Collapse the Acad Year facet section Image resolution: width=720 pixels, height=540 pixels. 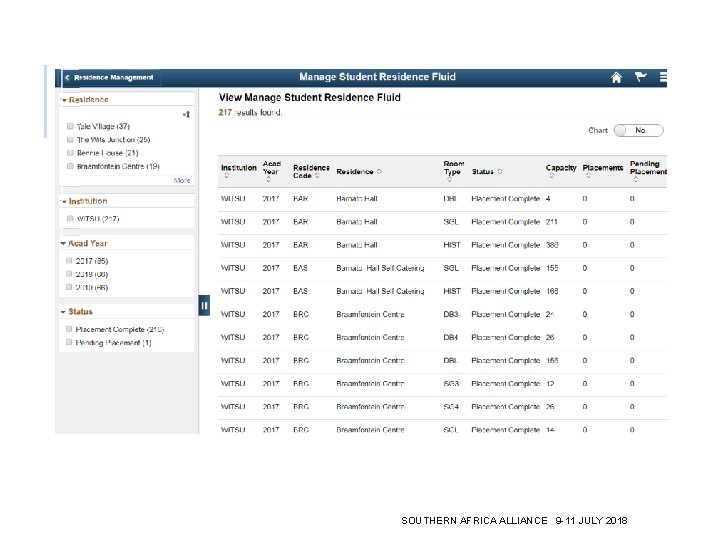(63, 243)
